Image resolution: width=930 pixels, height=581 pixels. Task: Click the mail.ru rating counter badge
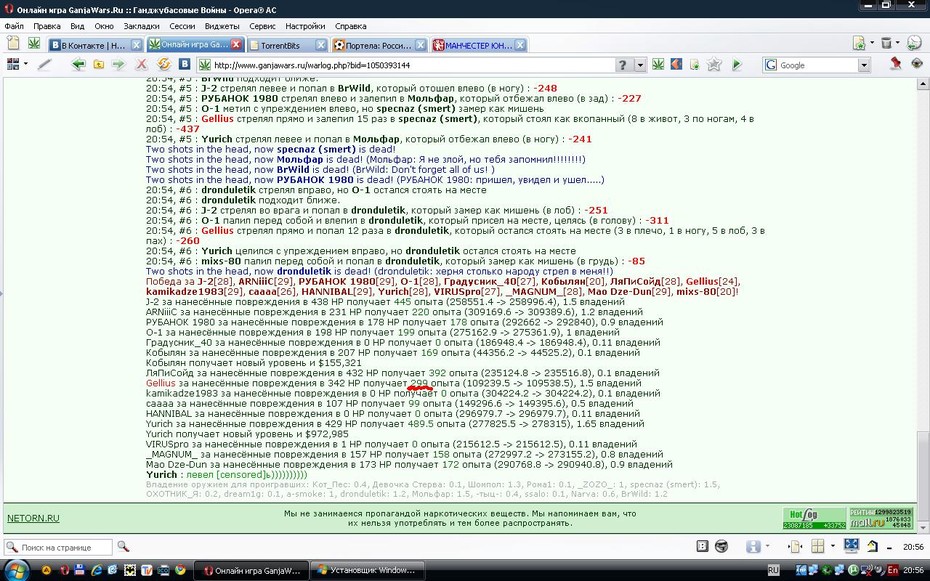click(880, 518)
